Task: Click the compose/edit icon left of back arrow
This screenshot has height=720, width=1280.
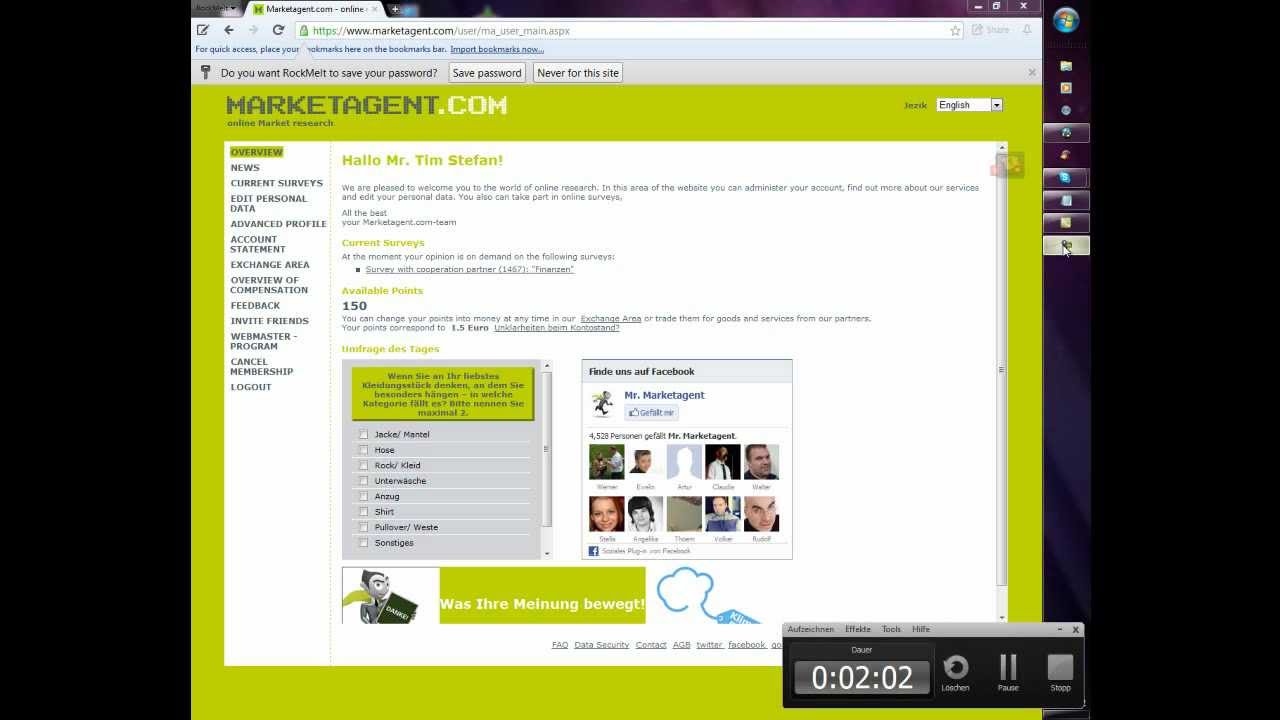Action: pos(203,30)
